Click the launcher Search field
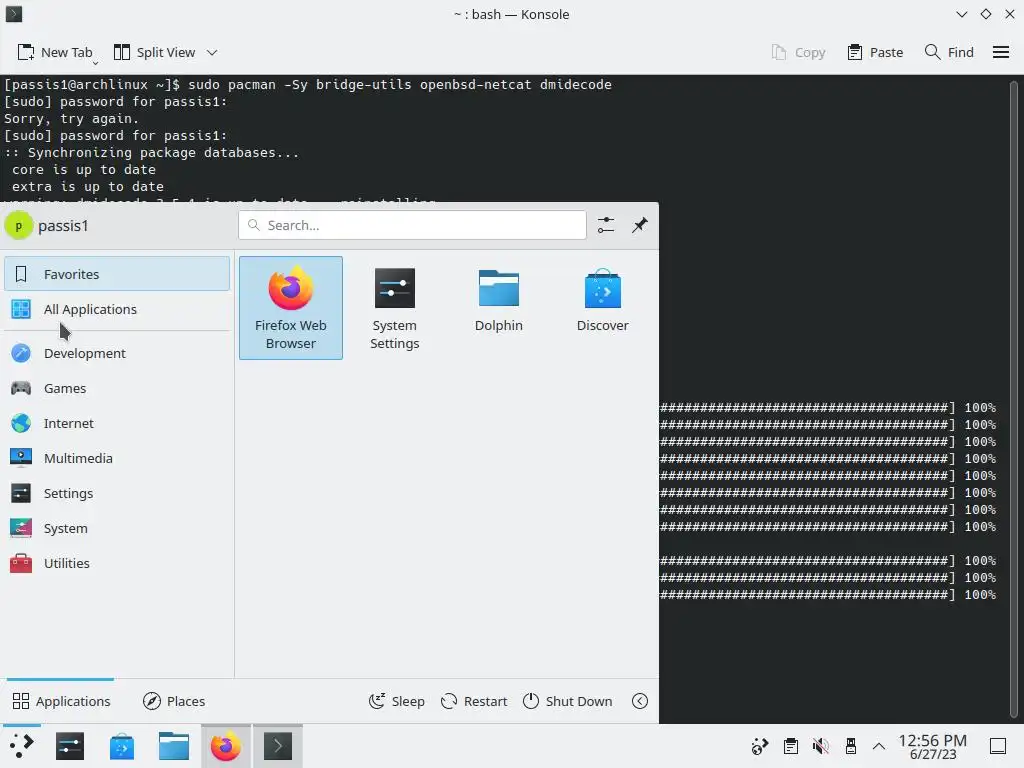This screenshot has height=768, width=1024. [x=412, y=225]
